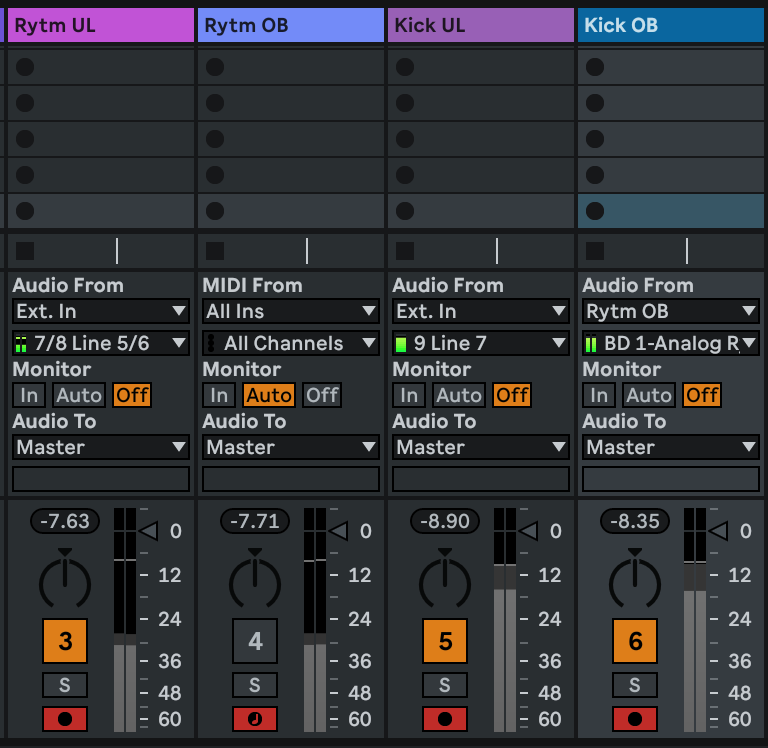Click the Kick UL volume fader handle
Viewport: 768px width, 748px height.
(528, 531)
